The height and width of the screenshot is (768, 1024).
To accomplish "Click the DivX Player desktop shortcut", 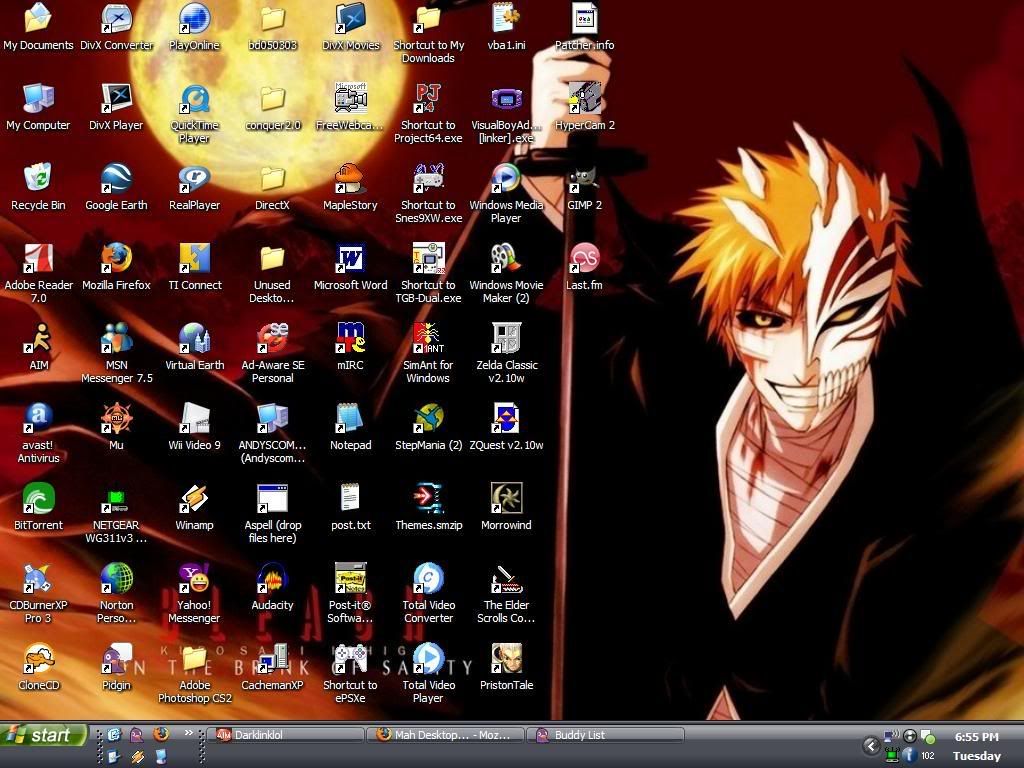I will click(116, 108).
